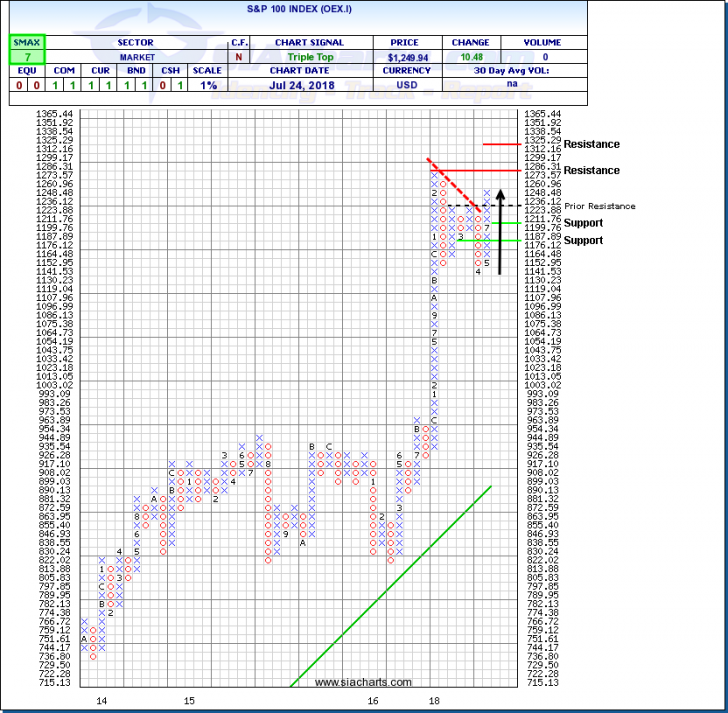Open the siacharts.com link
This screenshot has width=728, height=713.
(363, 683)
